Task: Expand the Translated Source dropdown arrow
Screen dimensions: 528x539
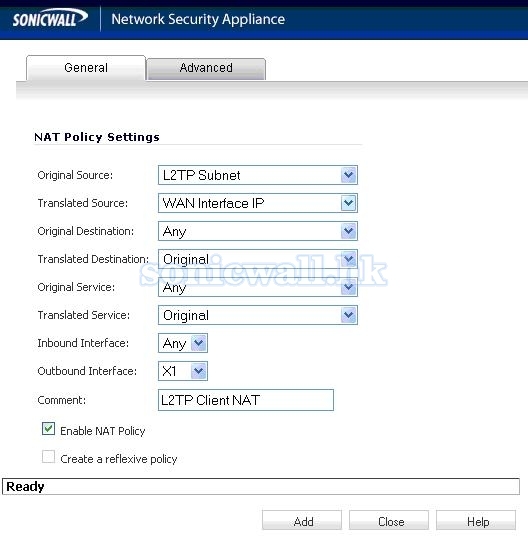Action: pos(349,203)
